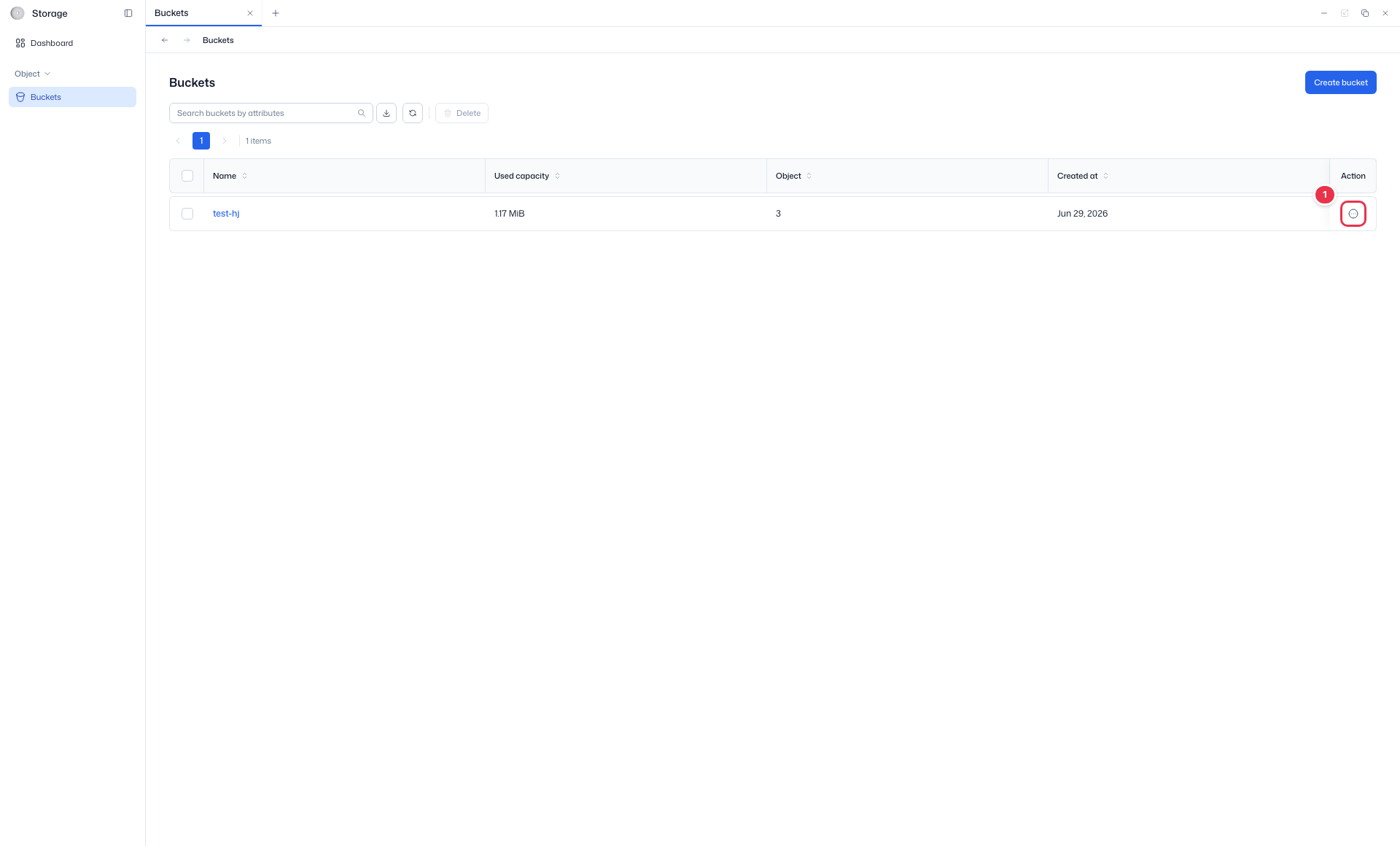Viewport: 1400px width, 846px height.
Task: Navigate back with the left arrow
Action: click(165, 40)
